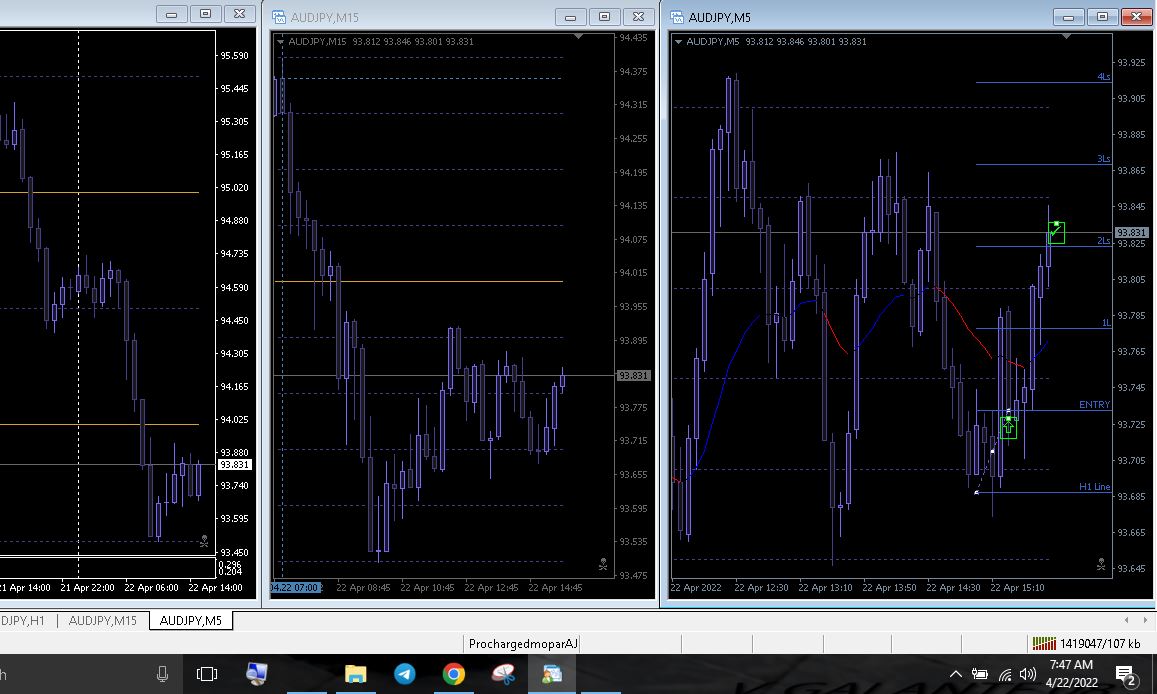Click the ProchargedmoparAJ profile in status bar
Image resolution: width=1157 pixels, height=694 pixels.
[x=523, y=644]
